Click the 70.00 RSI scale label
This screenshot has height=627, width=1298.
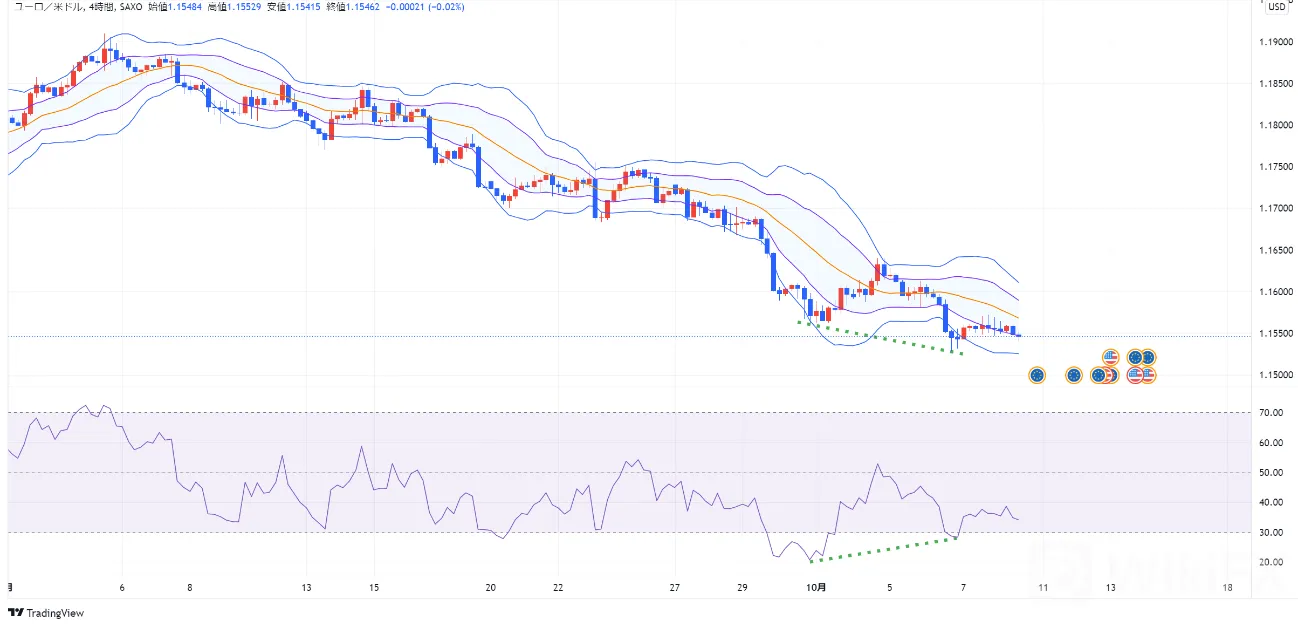(1272, 412)
